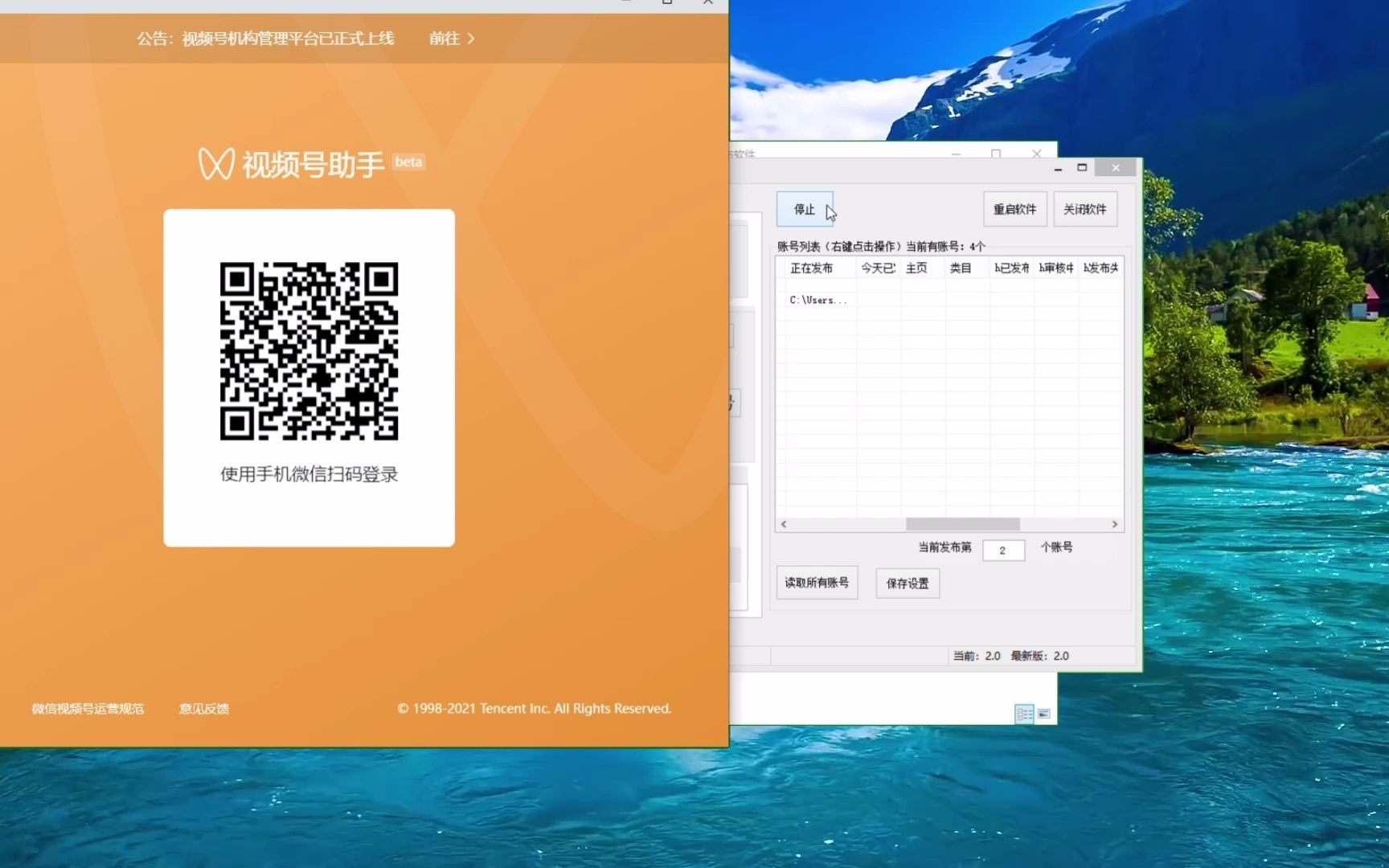Screen dimensions: 1389x868
Task: Click the 正在发布 column header
Action: pos(814,268)
